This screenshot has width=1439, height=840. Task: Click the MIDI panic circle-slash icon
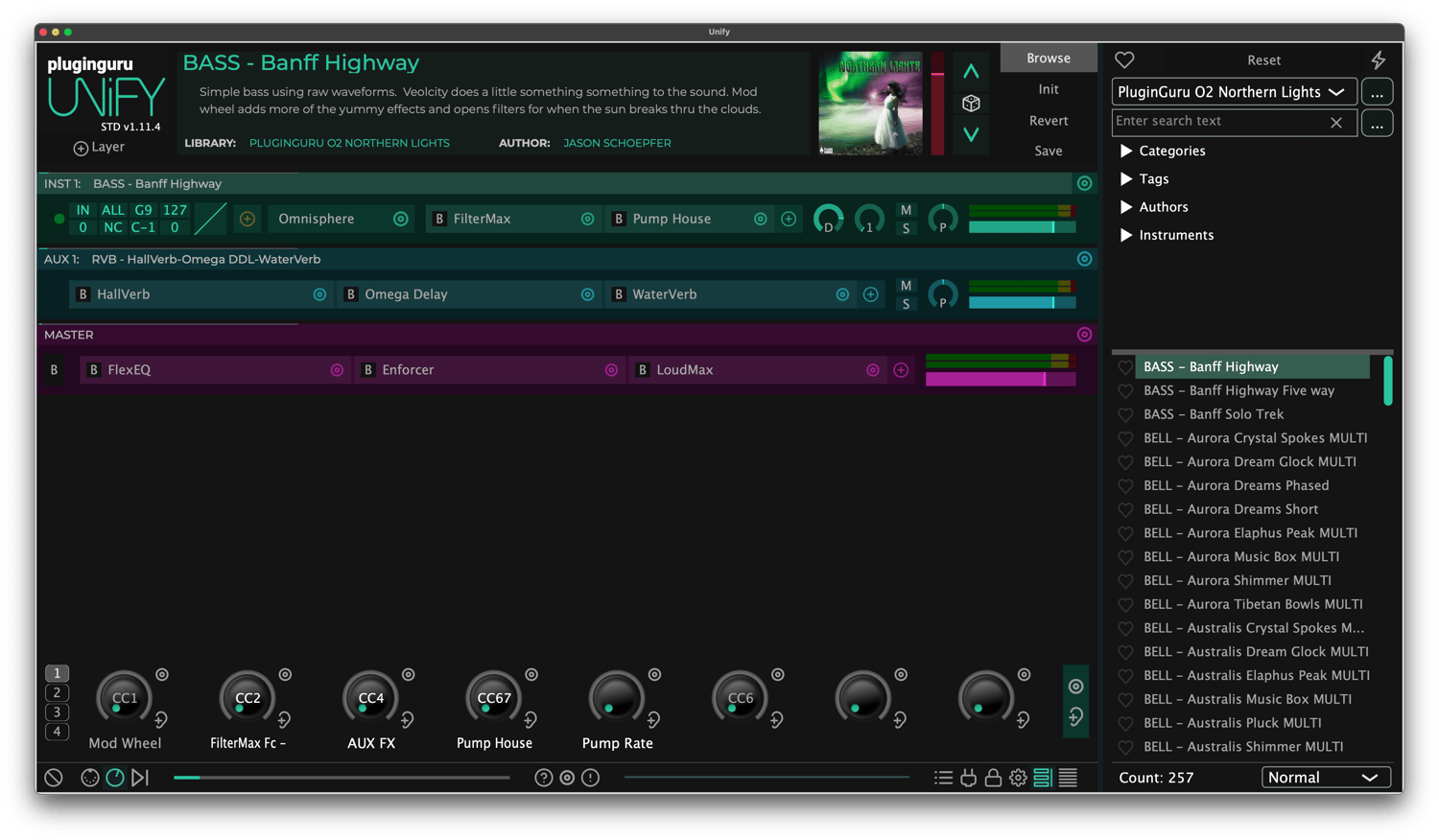54,778
